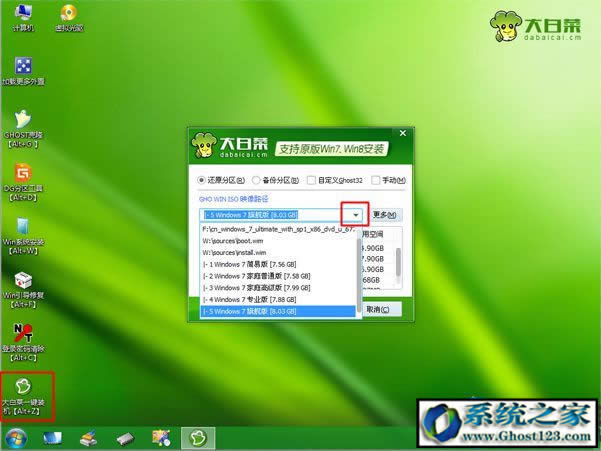Launch DG partition tool (Alt+D) icon
Image resolution: width=601 pixels, height=451 pixels.
[x=23, y=182]
